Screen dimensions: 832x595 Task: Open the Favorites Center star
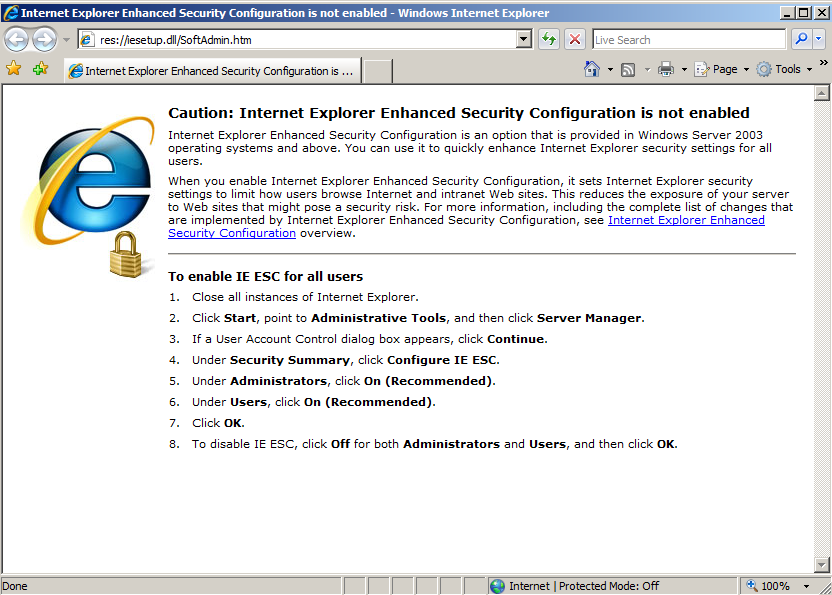pyautogui.click(x=14, y=69)
